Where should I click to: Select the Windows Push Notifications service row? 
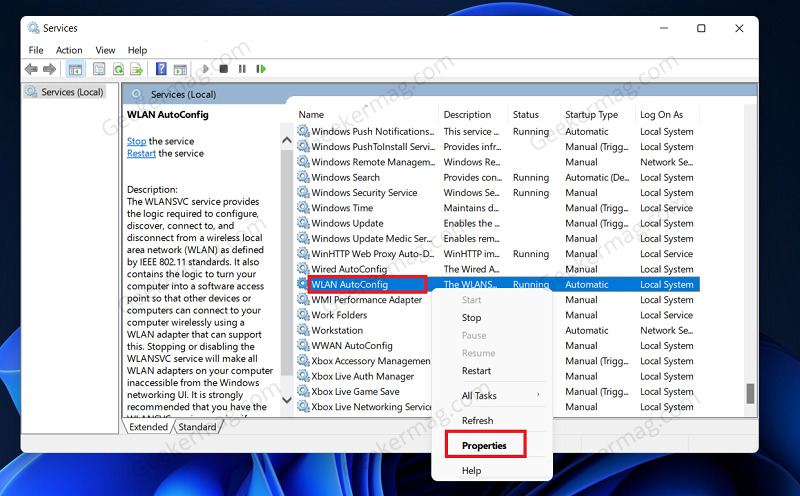498,131
